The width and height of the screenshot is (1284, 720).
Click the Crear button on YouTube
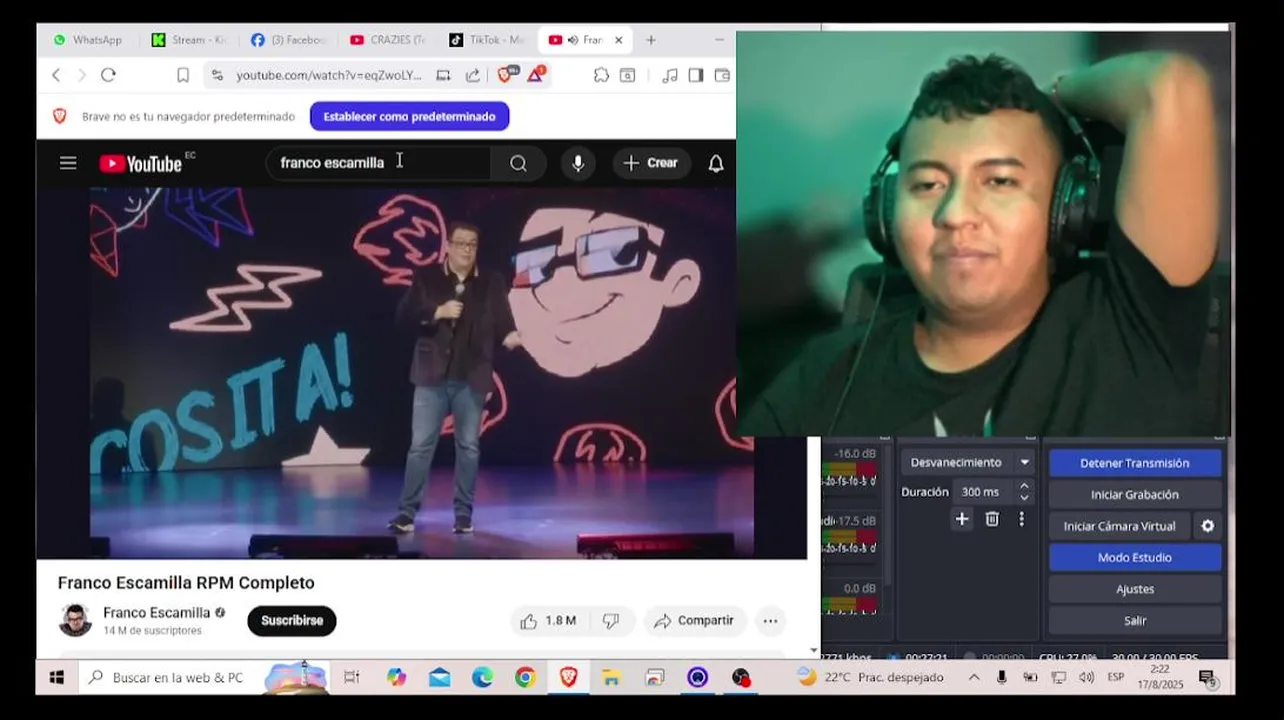[652, 163]
